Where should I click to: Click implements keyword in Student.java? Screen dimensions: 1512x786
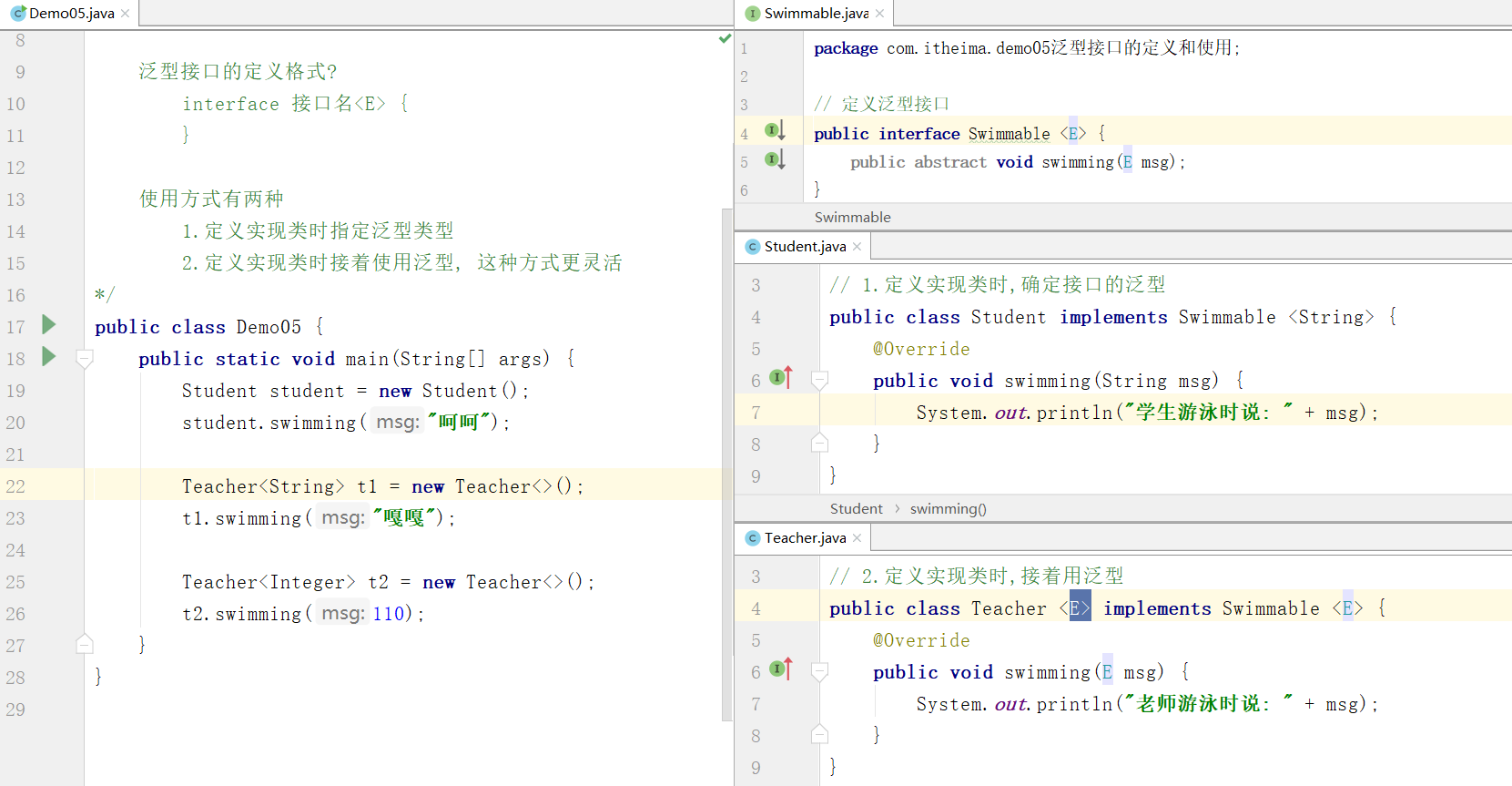point(1113,317)
